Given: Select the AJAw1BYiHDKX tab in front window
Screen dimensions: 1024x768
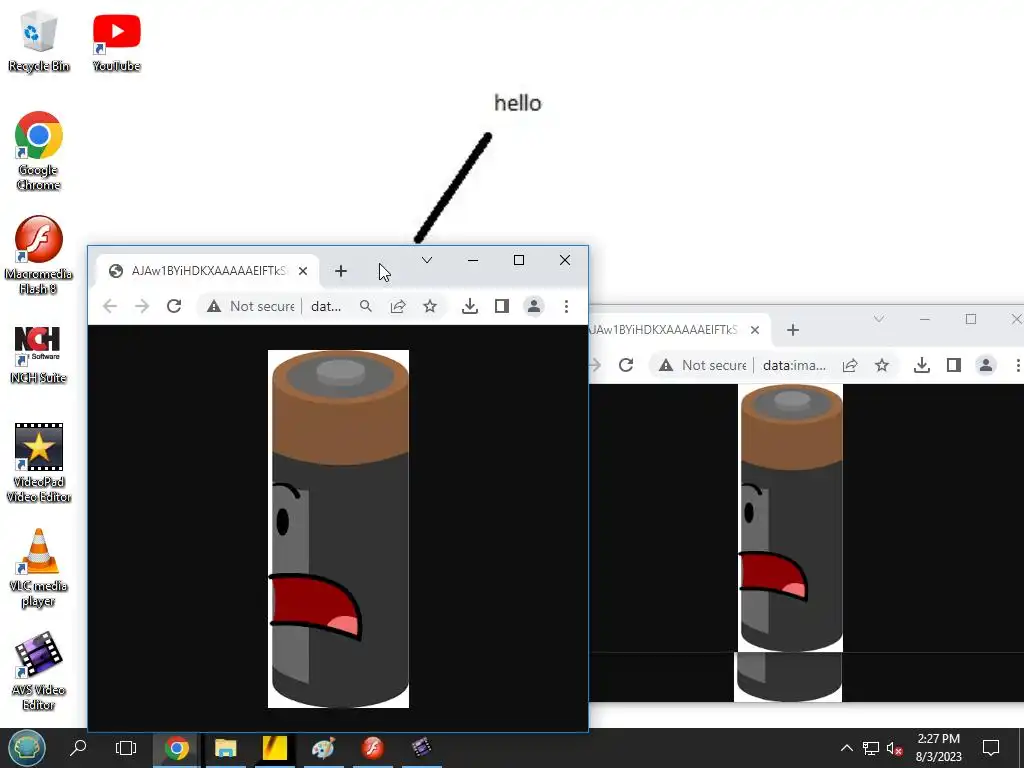Looking at the screenshot, I should [x=208, y=270].
